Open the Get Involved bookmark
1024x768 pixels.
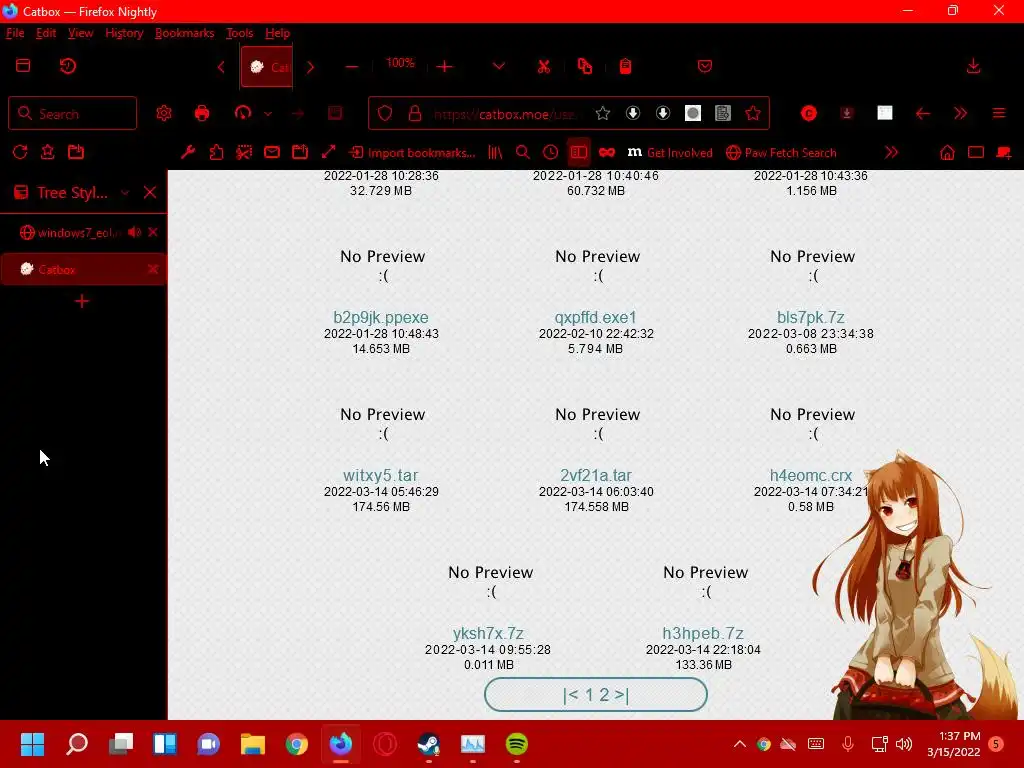[x=670, y=153]
